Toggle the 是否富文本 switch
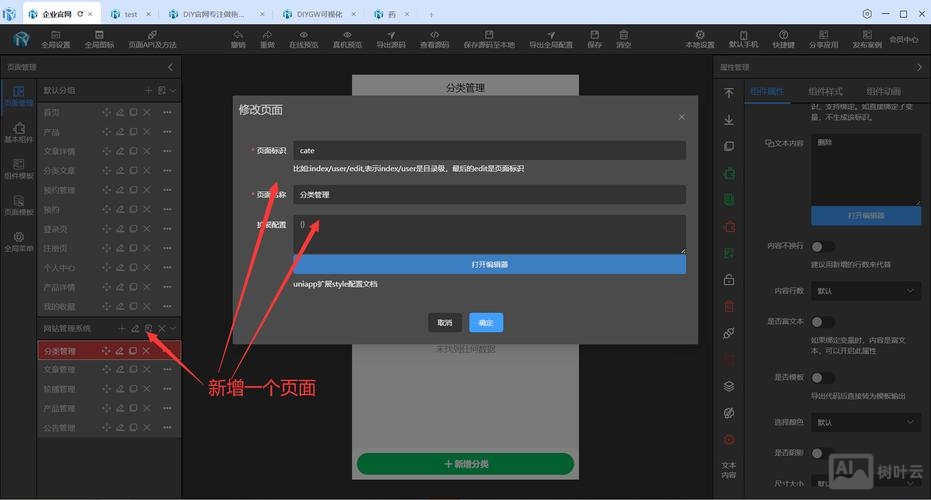This screenshot has height=500, width=931. [x=822, y=322]
